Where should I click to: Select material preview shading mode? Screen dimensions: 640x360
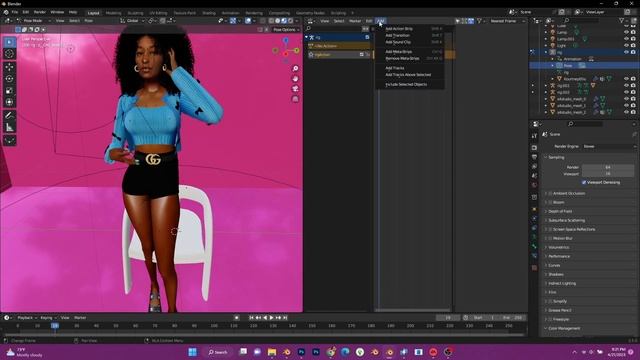[x=284, y=20]
